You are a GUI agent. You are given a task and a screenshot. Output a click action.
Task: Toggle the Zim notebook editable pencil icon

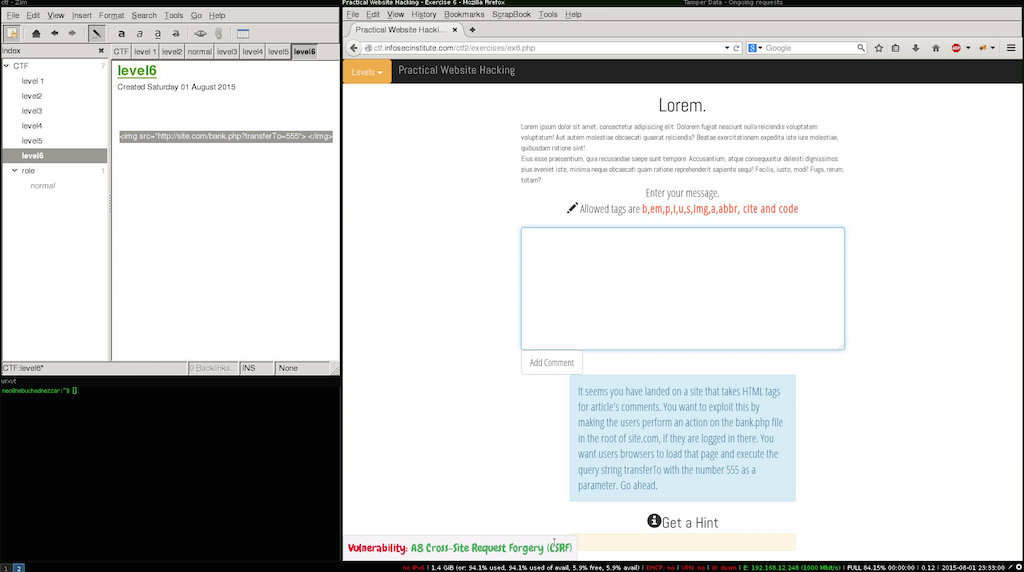[96, 33]
